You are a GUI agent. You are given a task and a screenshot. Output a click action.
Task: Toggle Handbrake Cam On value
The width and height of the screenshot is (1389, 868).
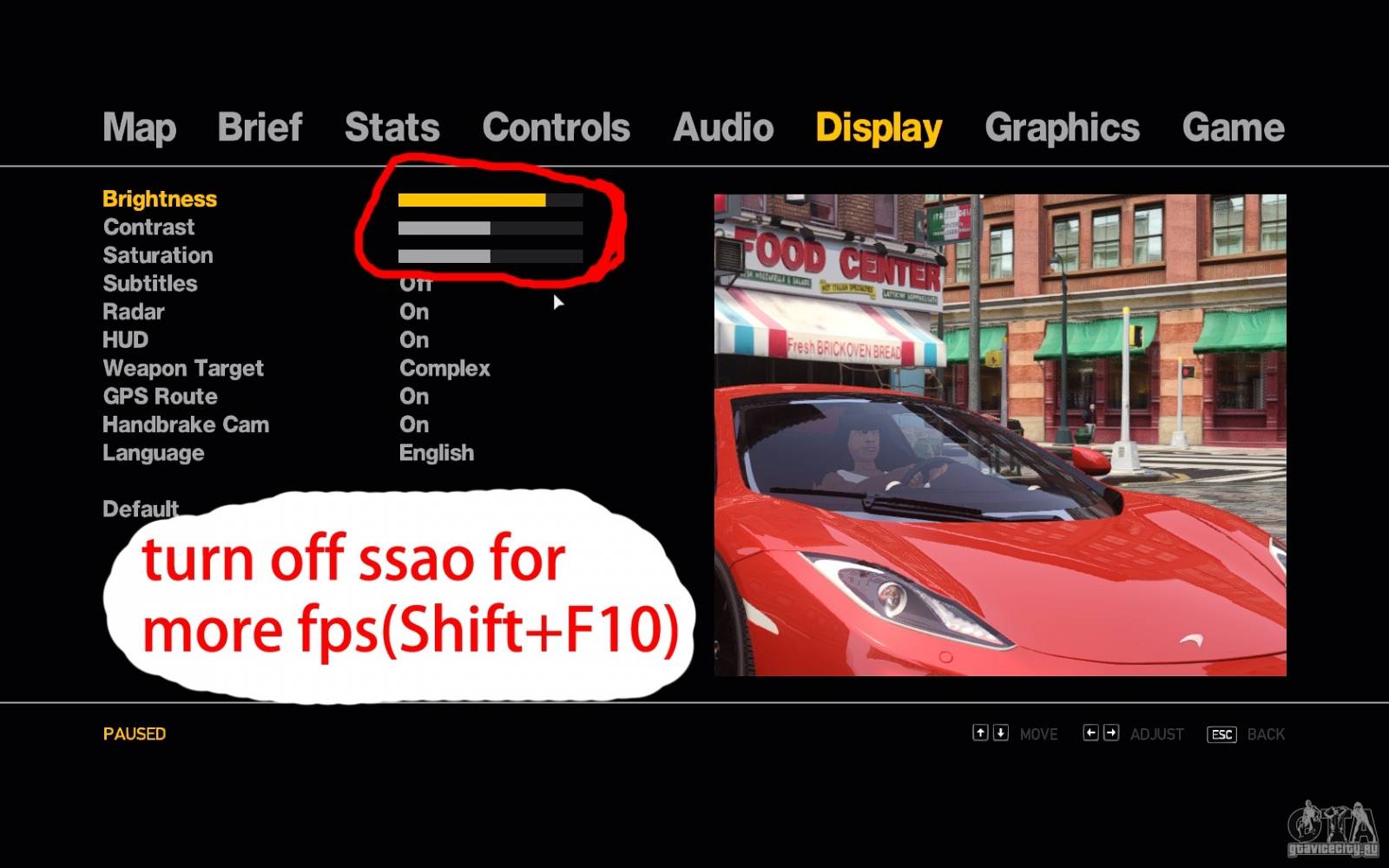point(414,424)
